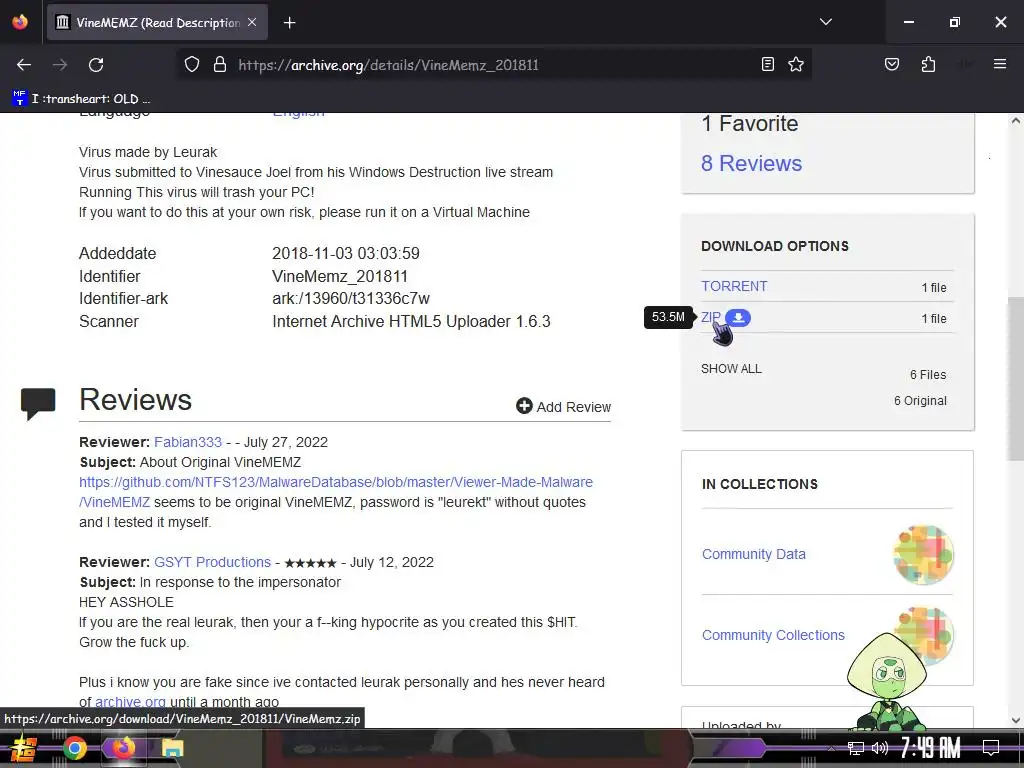List all tabs dropdown arrow
The image size is (1024, 768).
point(825,22)
